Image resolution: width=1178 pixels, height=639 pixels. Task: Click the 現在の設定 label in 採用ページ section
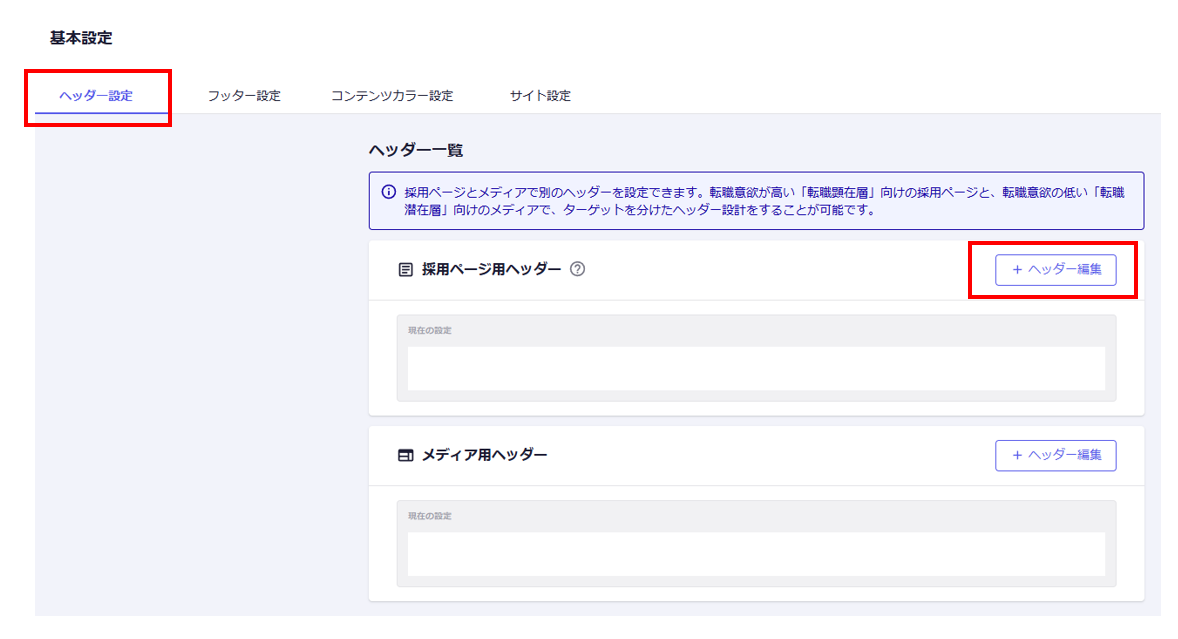pyautogui.click(x=430, y=331)
